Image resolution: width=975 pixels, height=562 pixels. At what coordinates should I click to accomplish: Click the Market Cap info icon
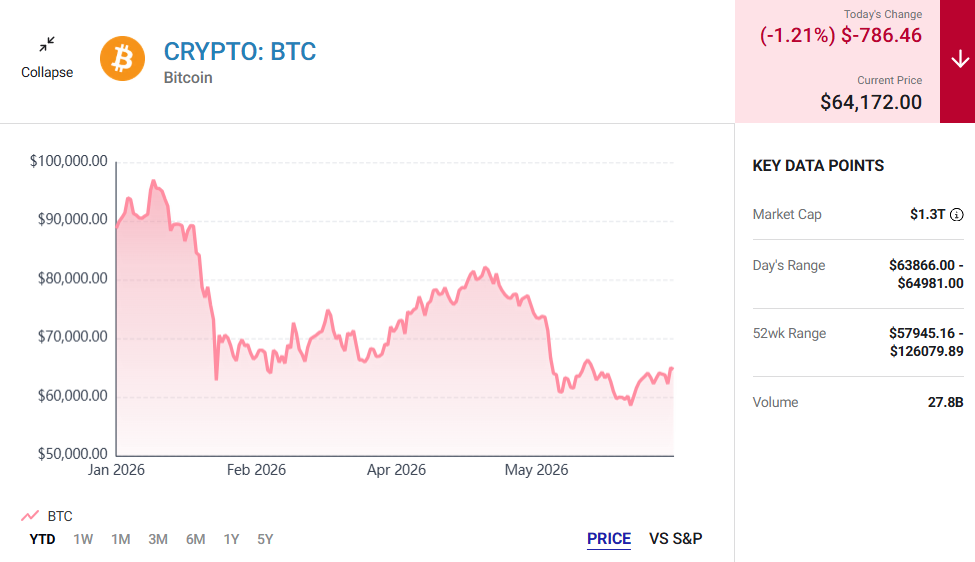956,214
